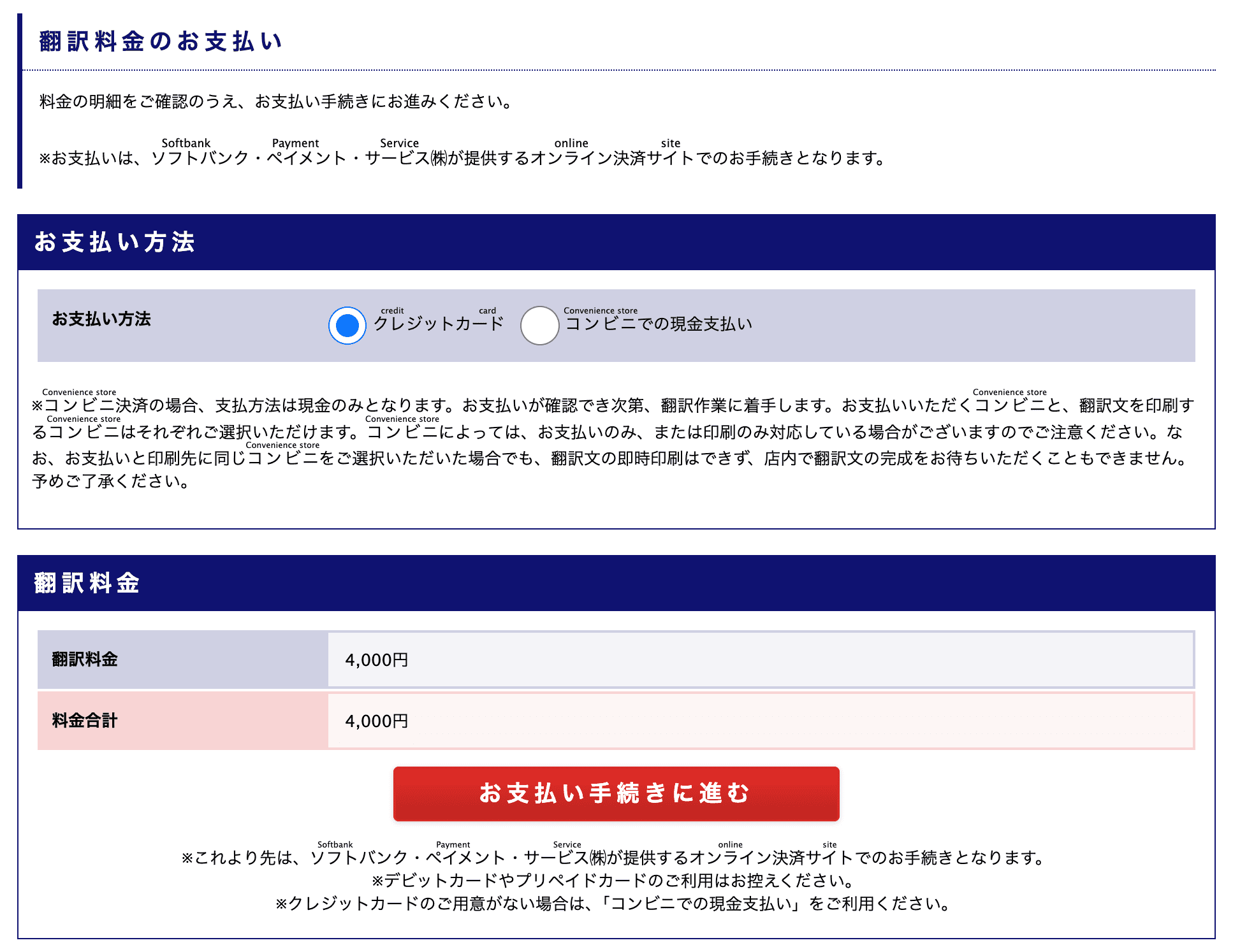The height and width of the screenshot is (952, 1233).
Task: Click the unselected convenience store radio circle
Action: pos(539,326)
